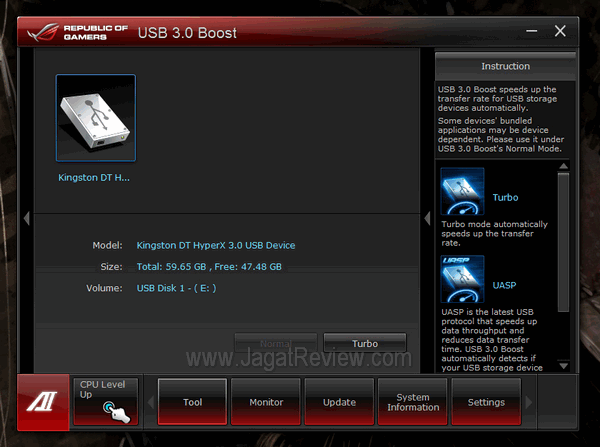Click the USB Disk 1 - ( E: ) volume text

(x=176, y=288)
